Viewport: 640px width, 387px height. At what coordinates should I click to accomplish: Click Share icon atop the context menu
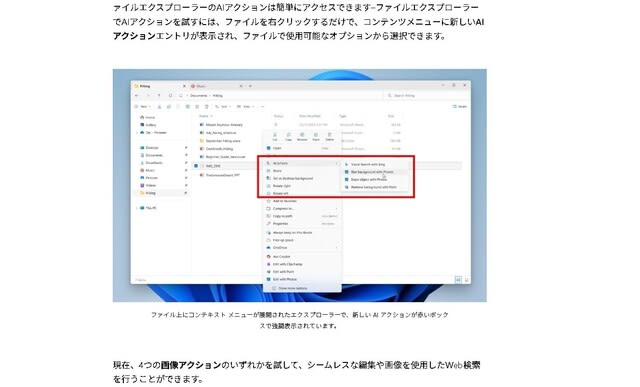point(316,136)
